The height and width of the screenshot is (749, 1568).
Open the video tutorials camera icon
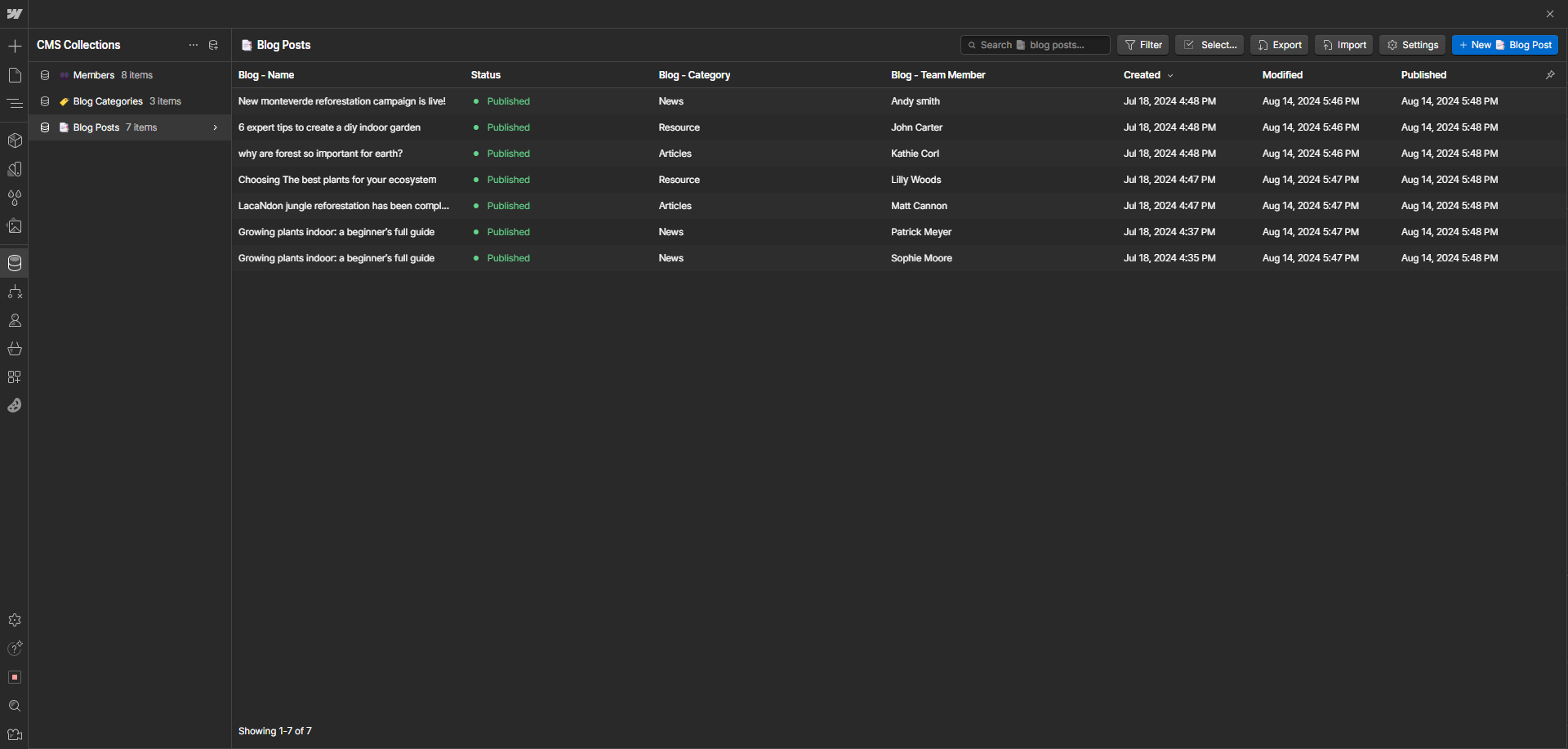point(15,734)
